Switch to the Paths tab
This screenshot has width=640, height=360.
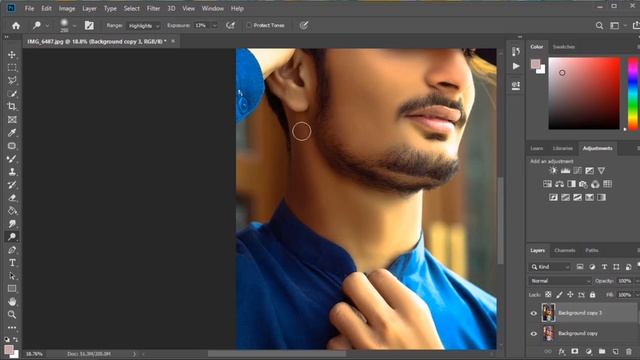(x=592, y=251)
